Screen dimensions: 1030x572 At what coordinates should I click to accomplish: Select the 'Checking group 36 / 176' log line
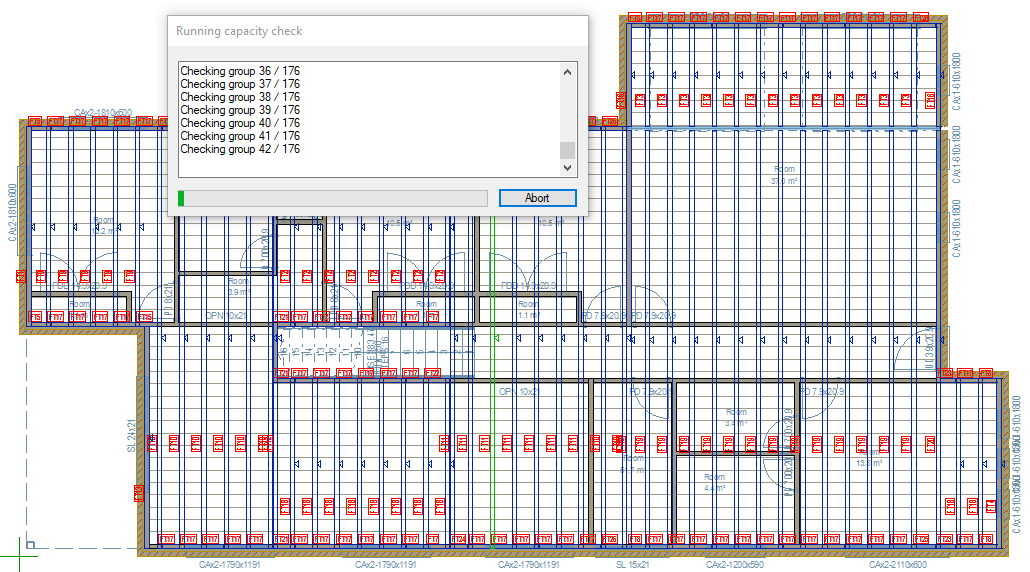point(240,71)
